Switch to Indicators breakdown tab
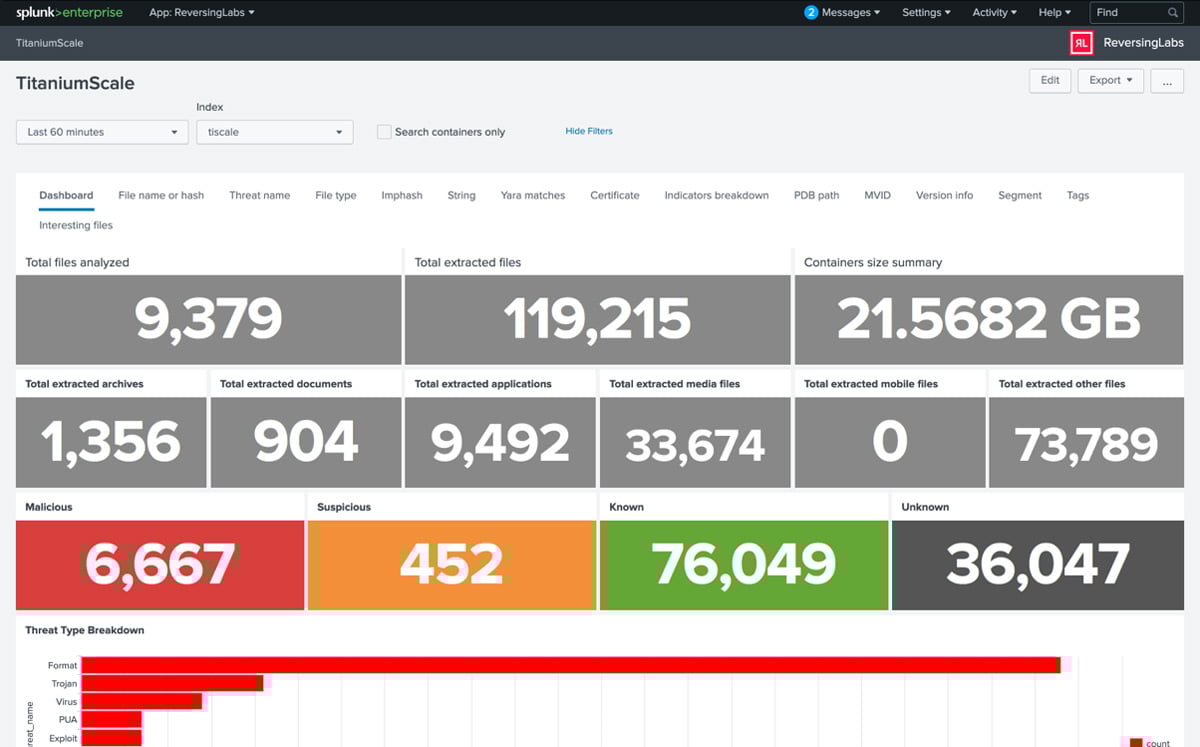 (x=717, y=195)
